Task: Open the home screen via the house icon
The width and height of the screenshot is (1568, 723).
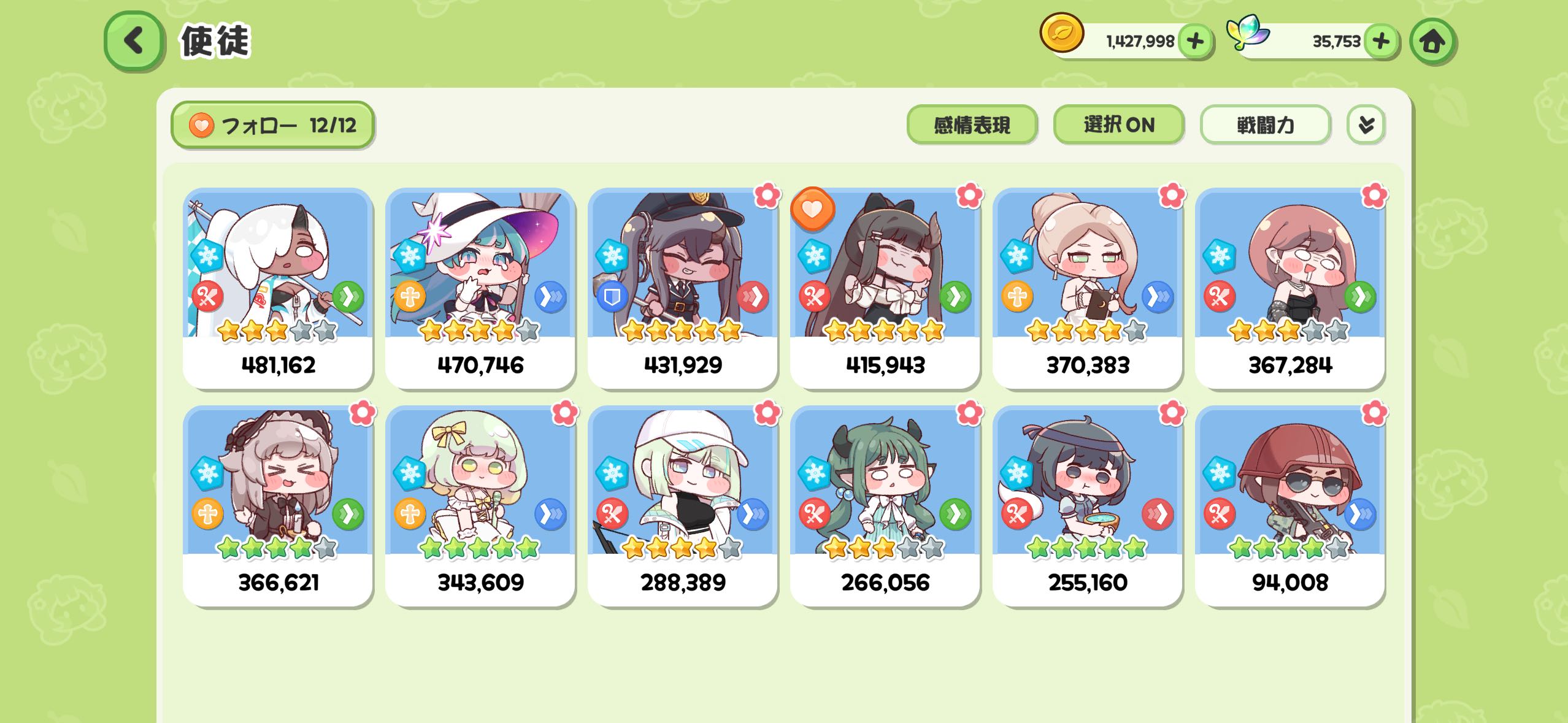Action: [1432, 42]
